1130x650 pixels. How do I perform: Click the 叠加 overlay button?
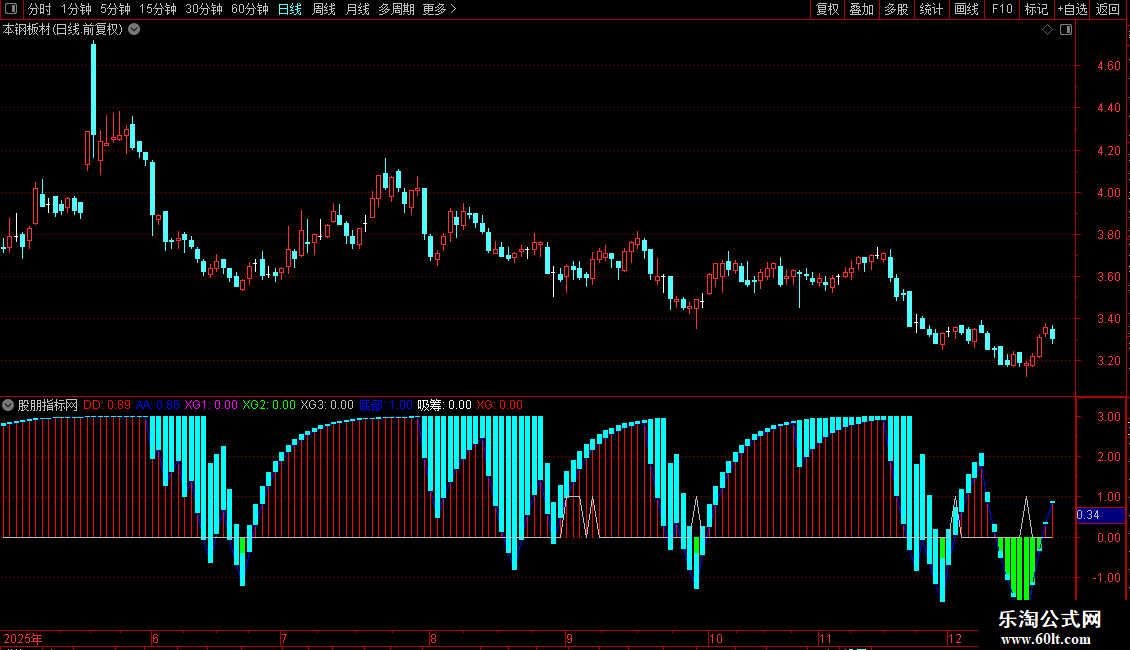[861, 9]
